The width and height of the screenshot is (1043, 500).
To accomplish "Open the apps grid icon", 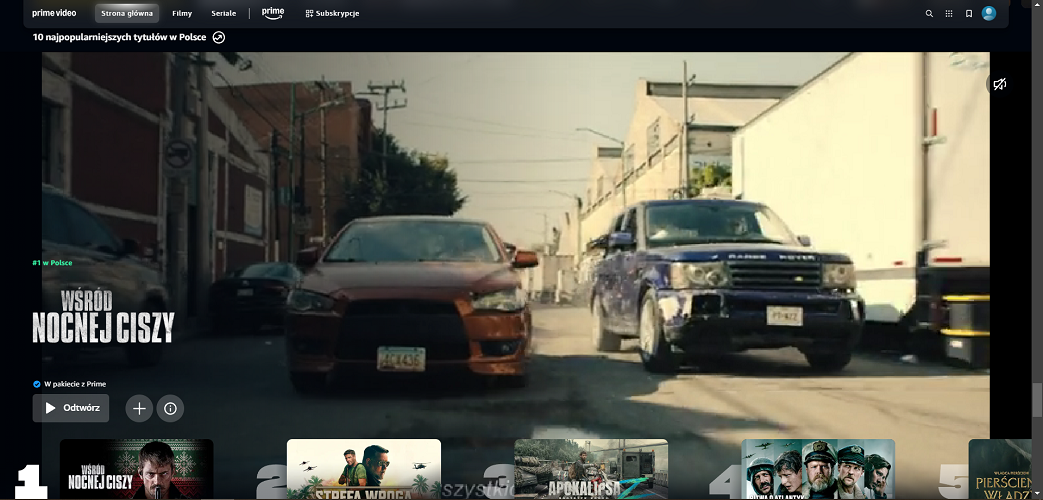I will point(949,14).
